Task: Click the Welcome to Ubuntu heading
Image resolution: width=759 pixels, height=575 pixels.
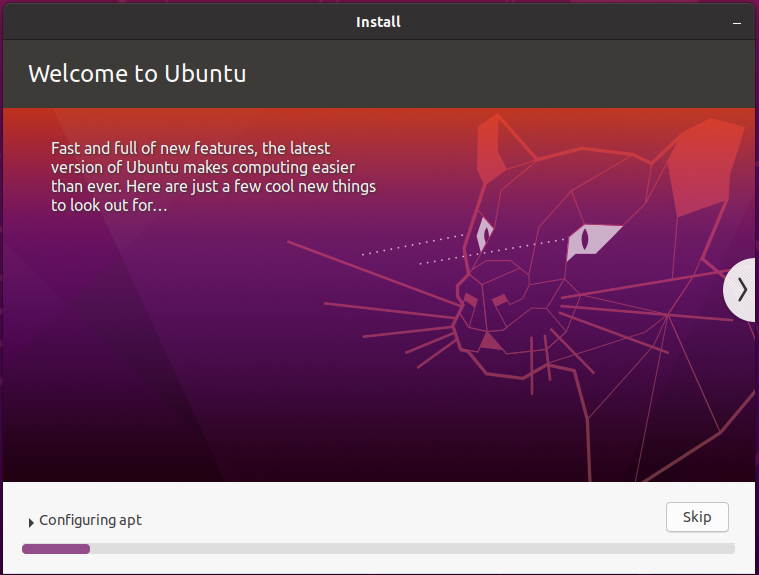Action: (x=137, y=74)
